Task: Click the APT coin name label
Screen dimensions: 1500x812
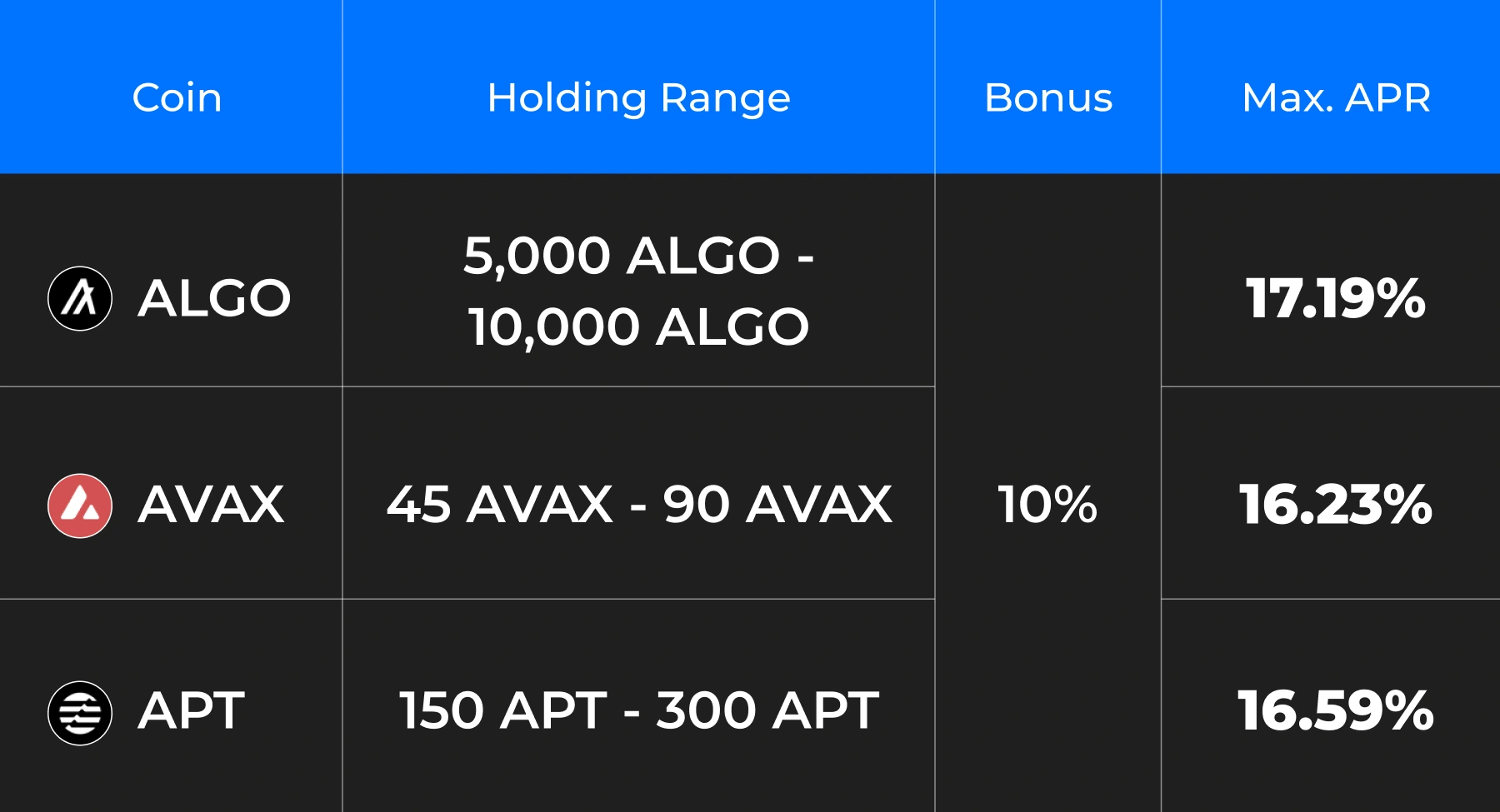Action: pyautogui.click(x=192, y=711)
